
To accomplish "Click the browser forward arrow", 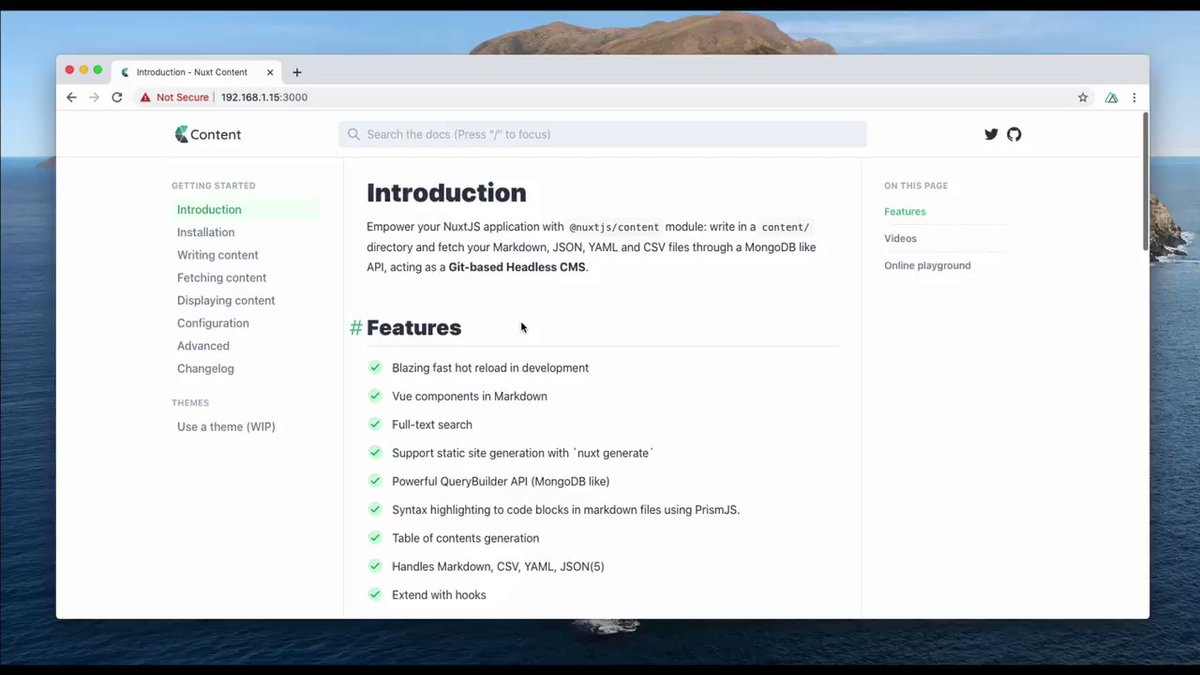I will coord(94,97).
